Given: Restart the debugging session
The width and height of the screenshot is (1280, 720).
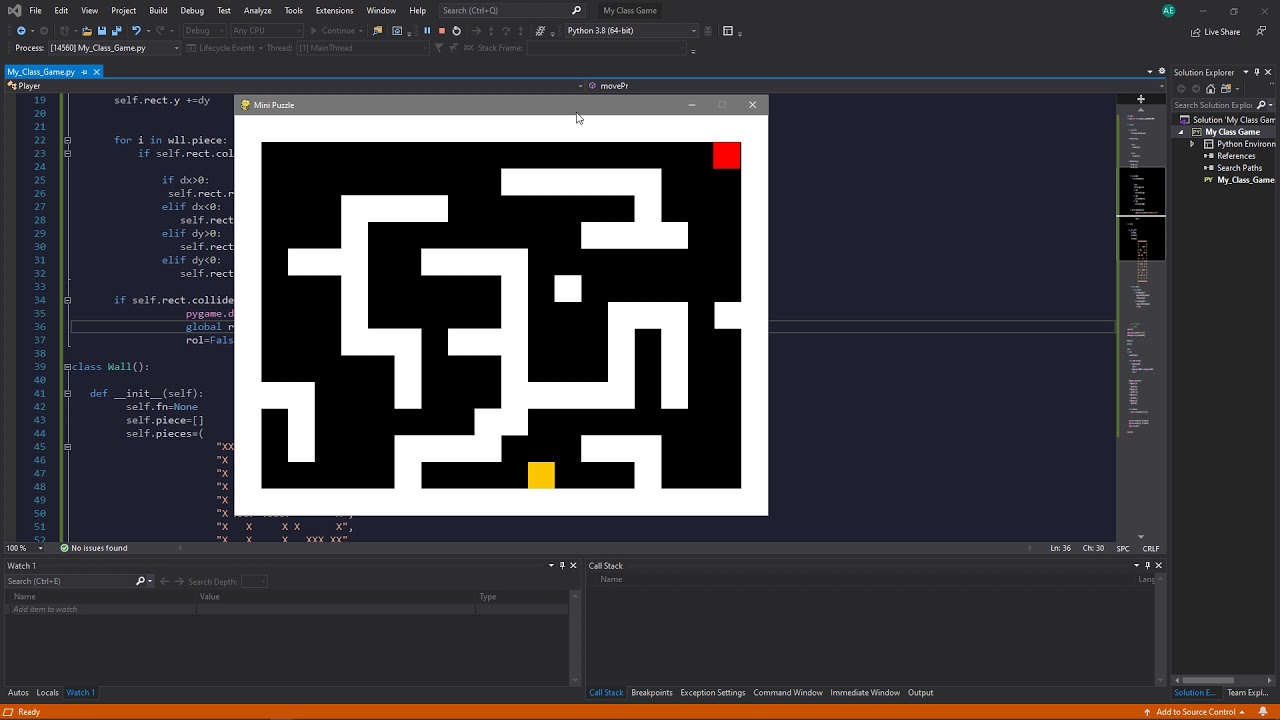Looking at the screenshot, I should coord(456,31).
